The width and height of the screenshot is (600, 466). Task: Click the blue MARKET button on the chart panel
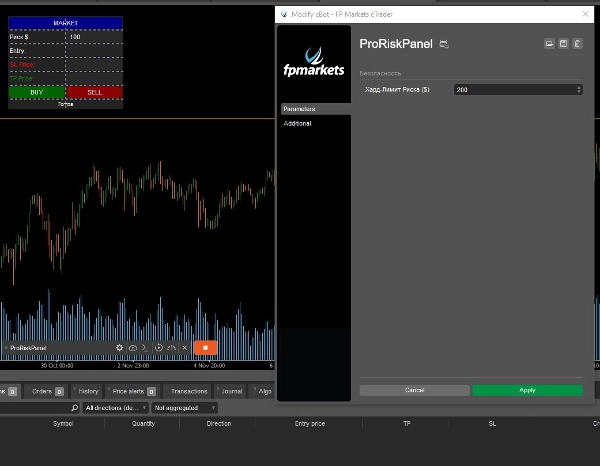point(65,23)
